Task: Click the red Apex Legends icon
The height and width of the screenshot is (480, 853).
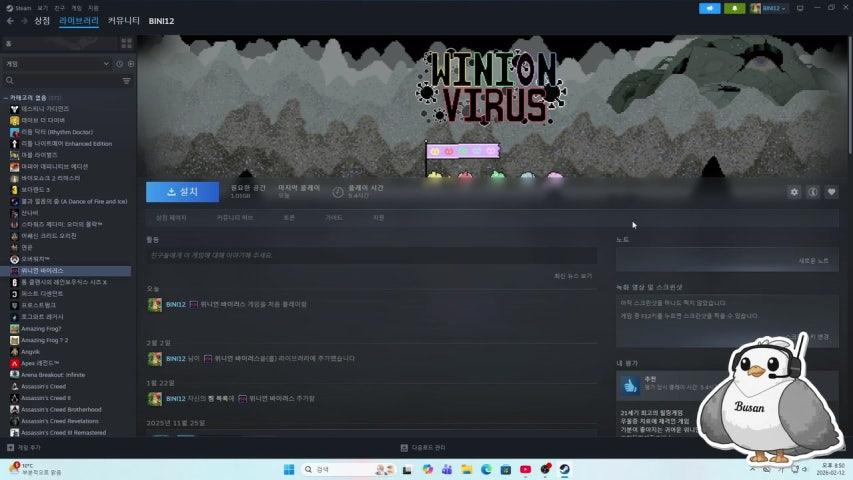Action: tap(15, 363)
